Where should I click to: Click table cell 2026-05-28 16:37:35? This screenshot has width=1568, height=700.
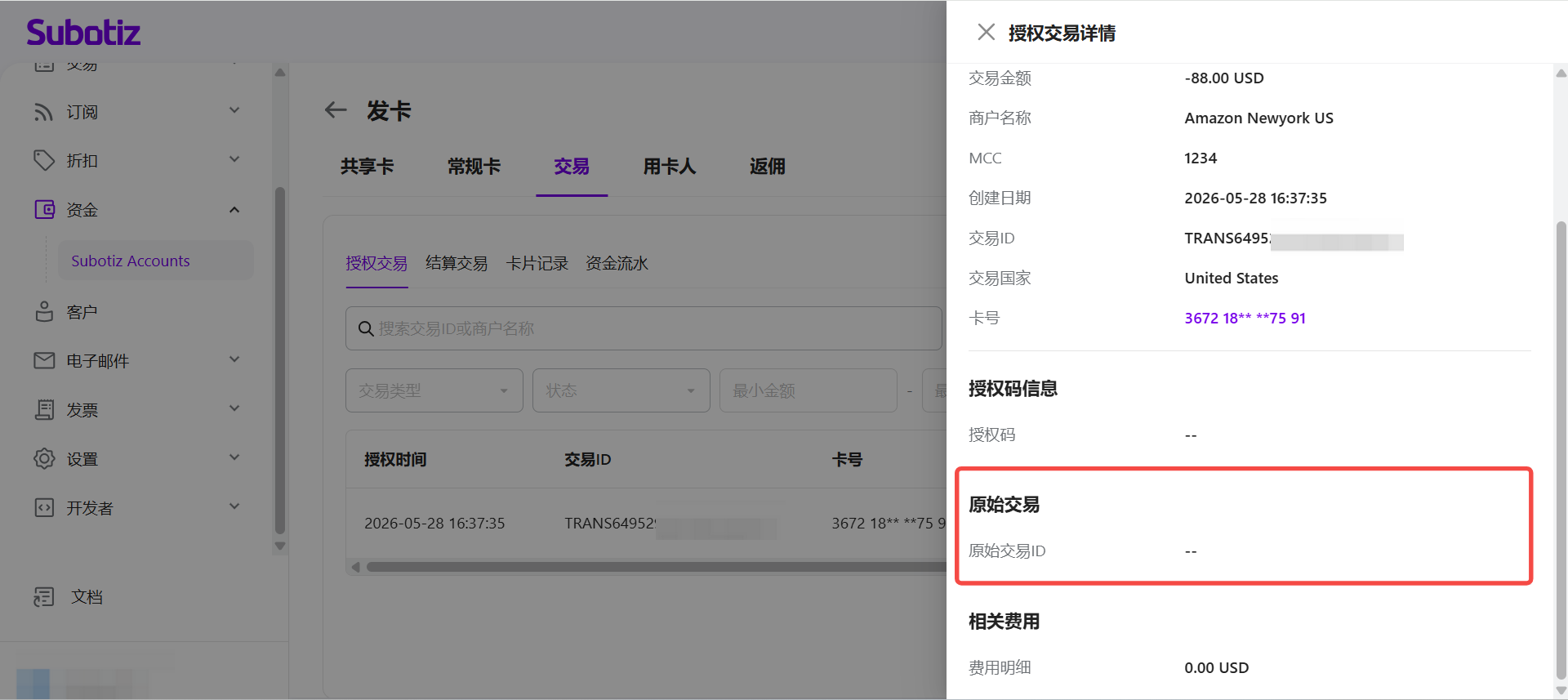pos(434,523)
